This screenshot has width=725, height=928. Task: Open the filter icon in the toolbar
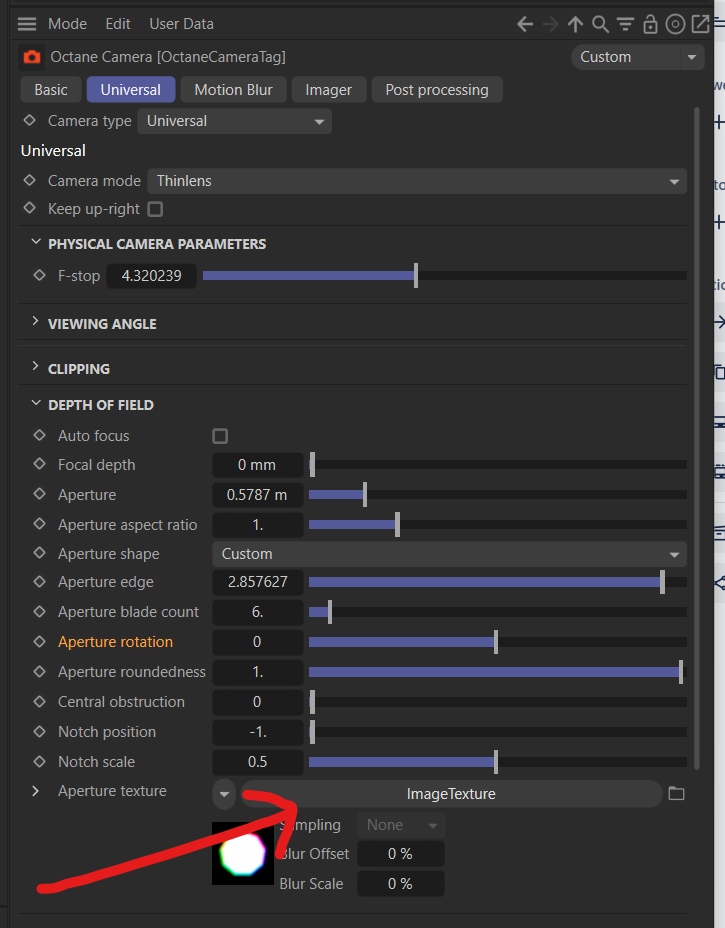[625, 24]
